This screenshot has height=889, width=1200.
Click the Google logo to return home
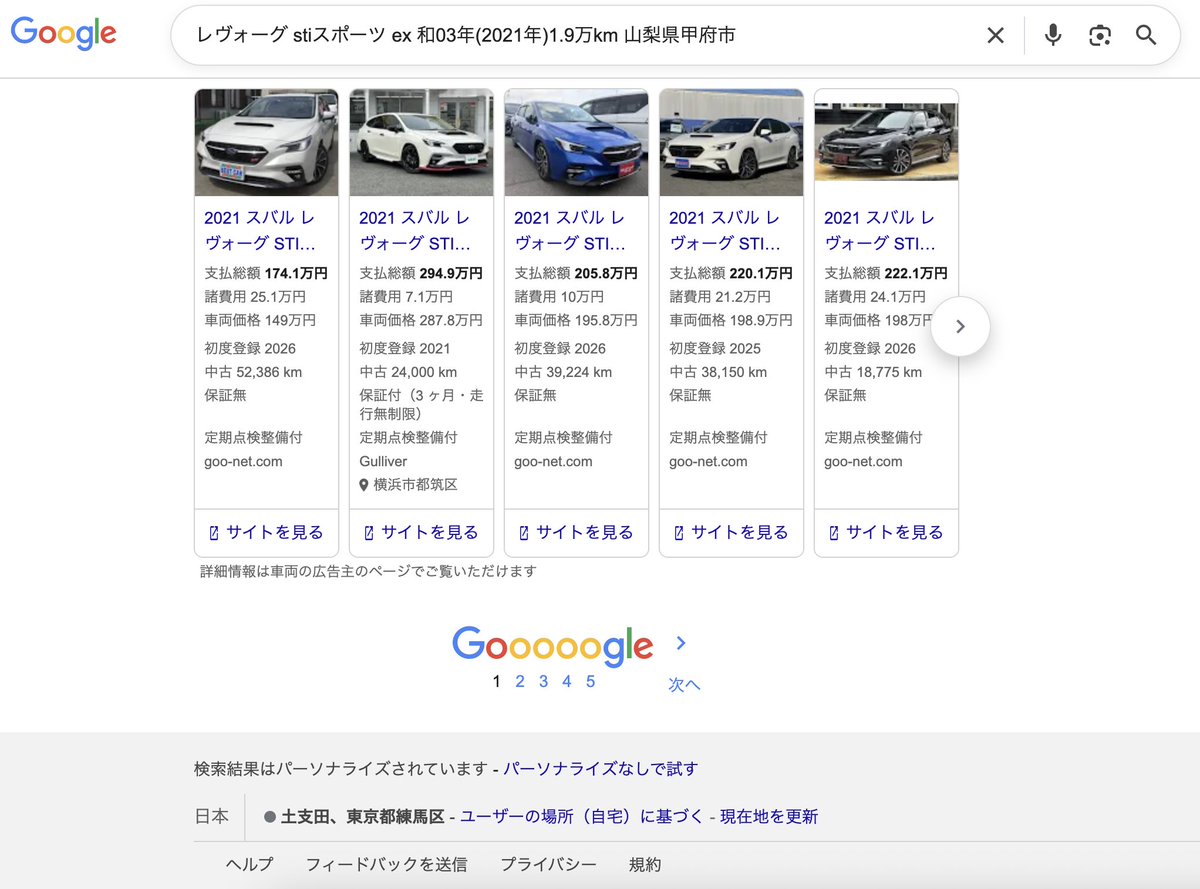coord(63,33)
